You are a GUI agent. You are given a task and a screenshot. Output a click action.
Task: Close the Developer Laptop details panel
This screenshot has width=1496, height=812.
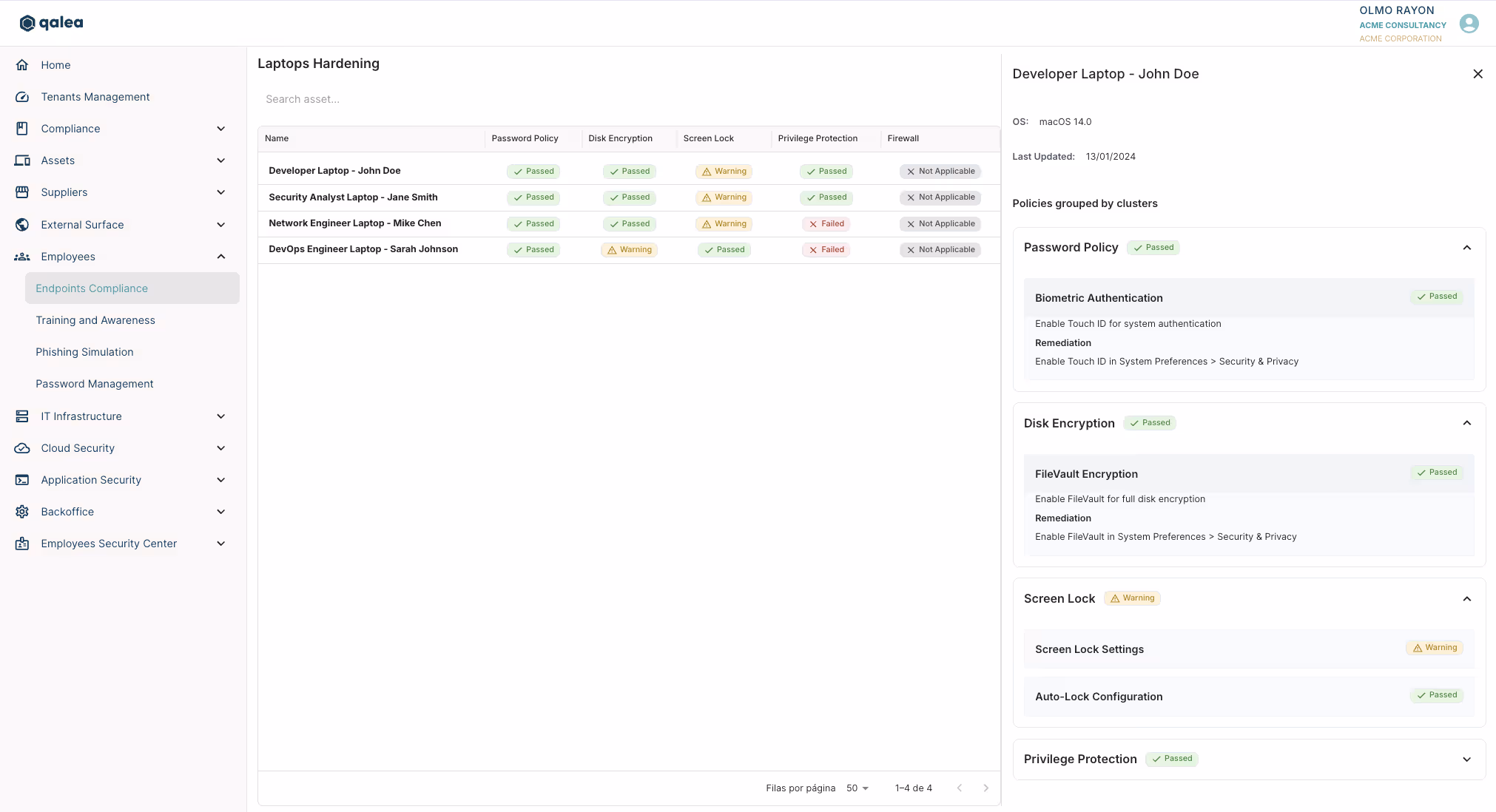coord(1478,74)
